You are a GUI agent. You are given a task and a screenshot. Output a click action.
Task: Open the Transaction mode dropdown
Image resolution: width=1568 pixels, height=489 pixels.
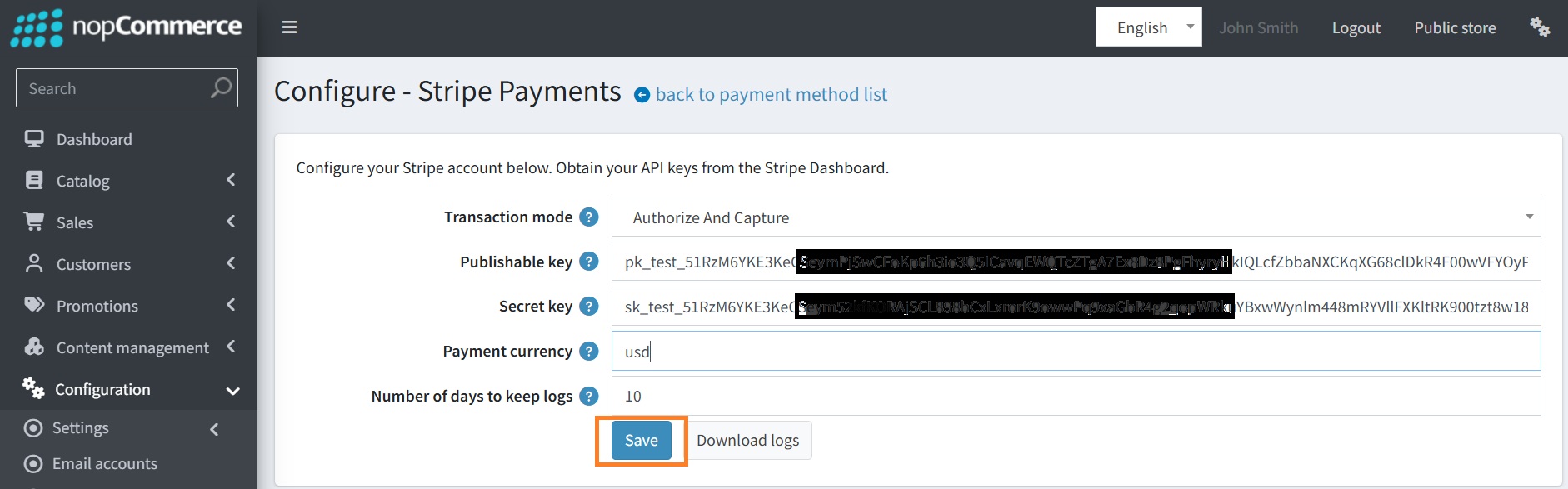click(x=1076, y=217)
